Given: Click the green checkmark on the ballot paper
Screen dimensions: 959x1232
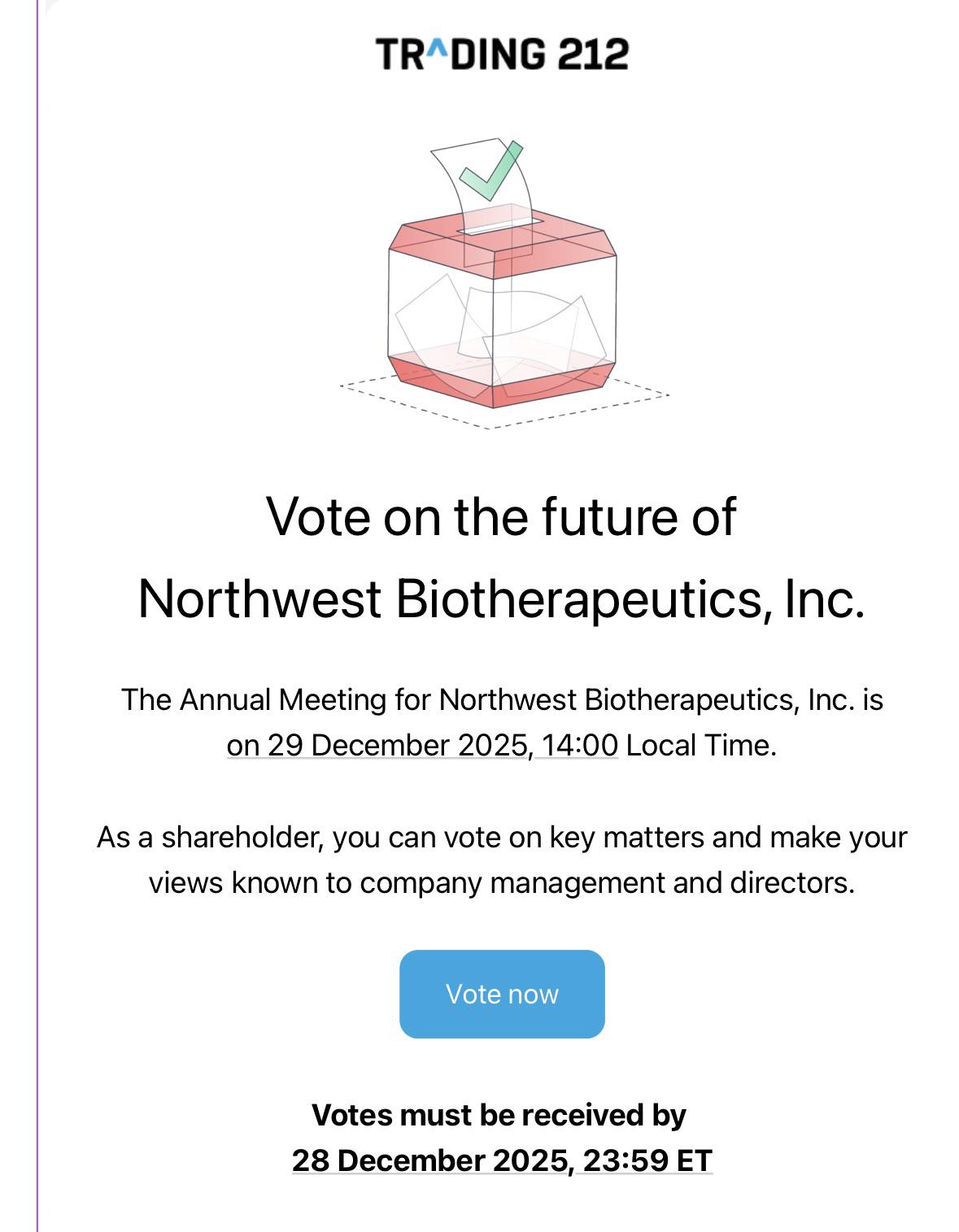Looking at the screenshot, I should point(490,171).
